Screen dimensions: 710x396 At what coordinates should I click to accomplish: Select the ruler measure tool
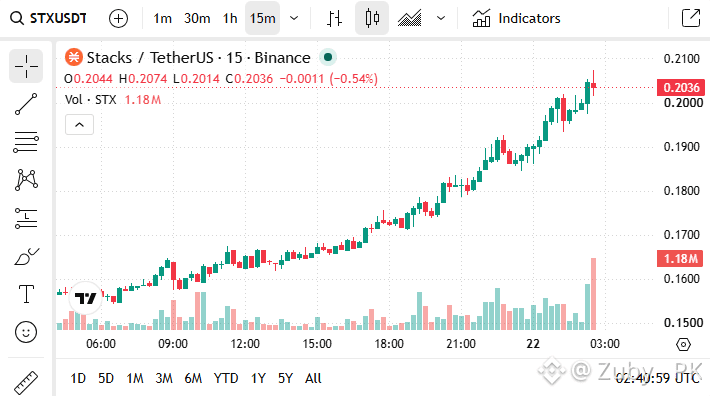click(x=26, y=383)
